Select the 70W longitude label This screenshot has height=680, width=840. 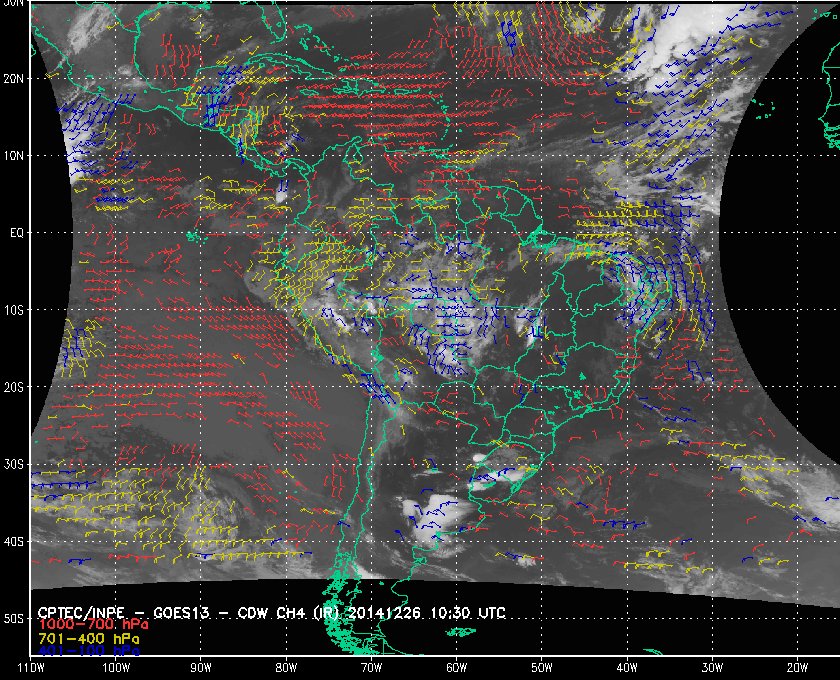coord(371,668)
